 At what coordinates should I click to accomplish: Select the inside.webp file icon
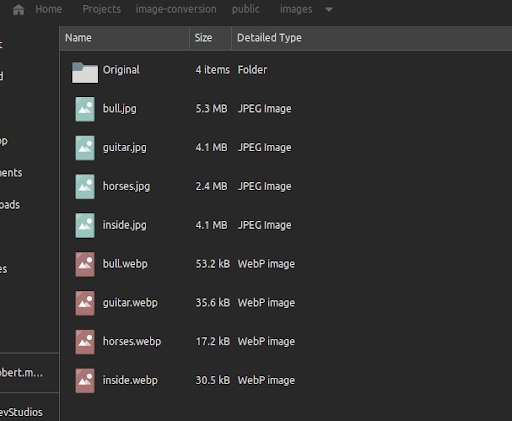click(85, 381)
